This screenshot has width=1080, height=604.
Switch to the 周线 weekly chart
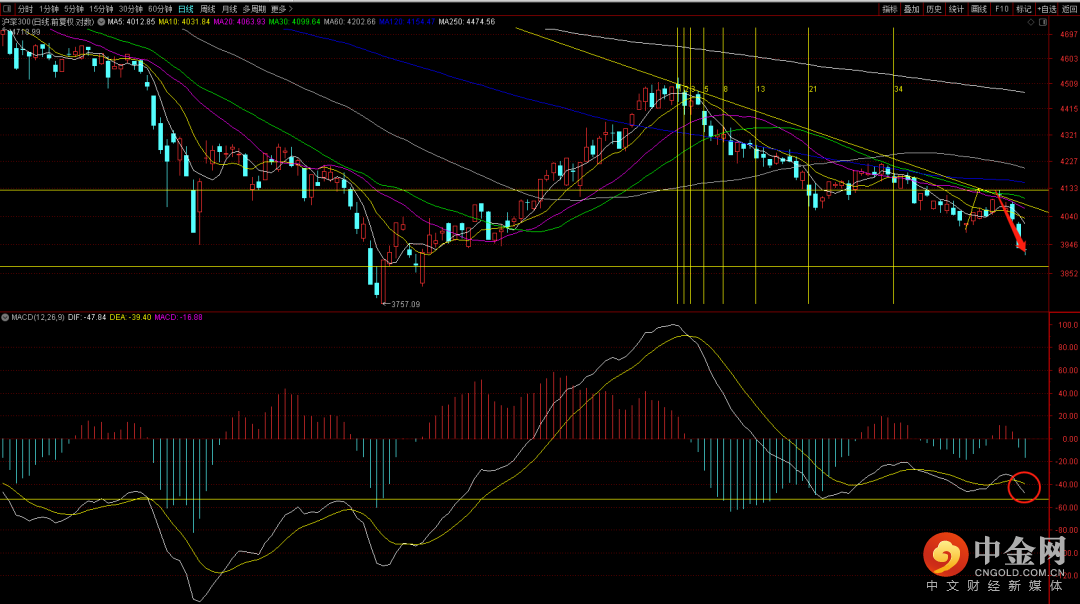(x=208, y=8)
